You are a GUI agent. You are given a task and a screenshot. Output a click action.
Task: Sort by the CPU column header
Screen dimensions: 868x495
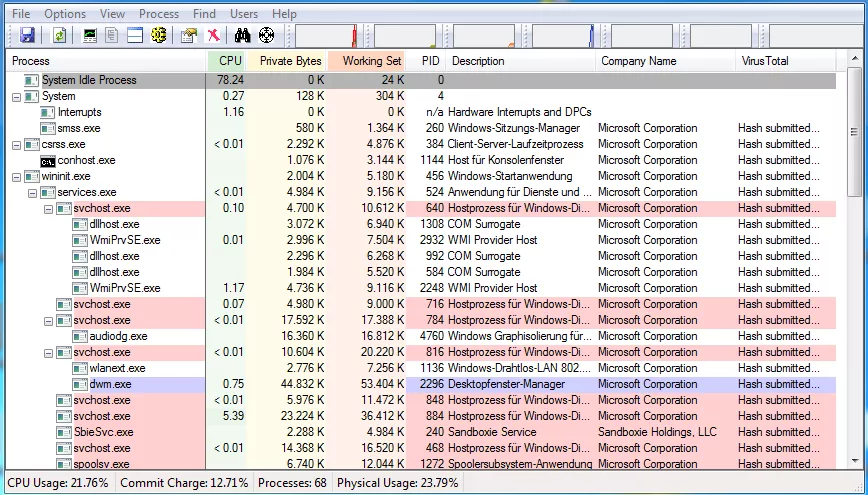tap(229, 61)
